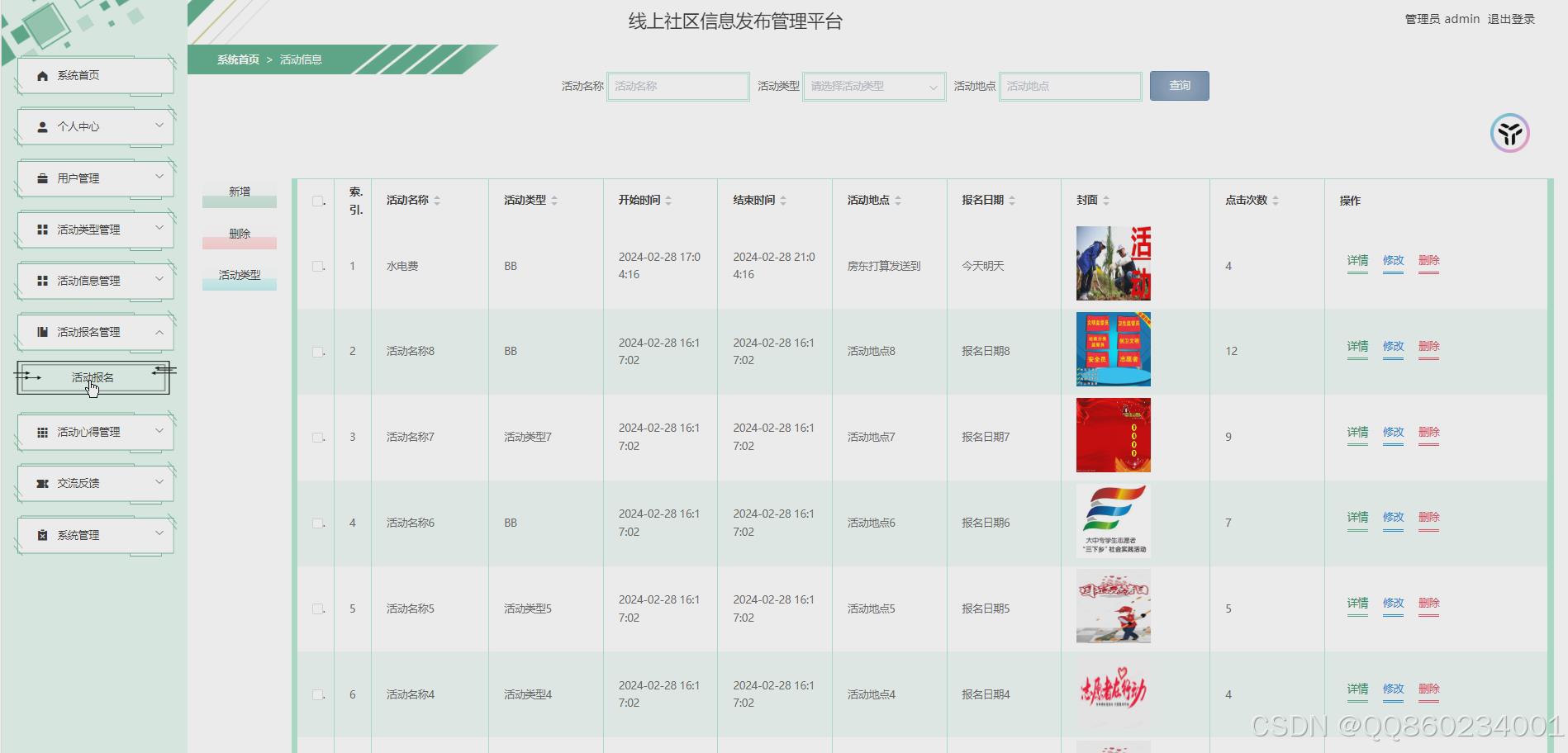Sort by 活动类型 column arrows
The image size is (1568, 753).
pos(554,201)
